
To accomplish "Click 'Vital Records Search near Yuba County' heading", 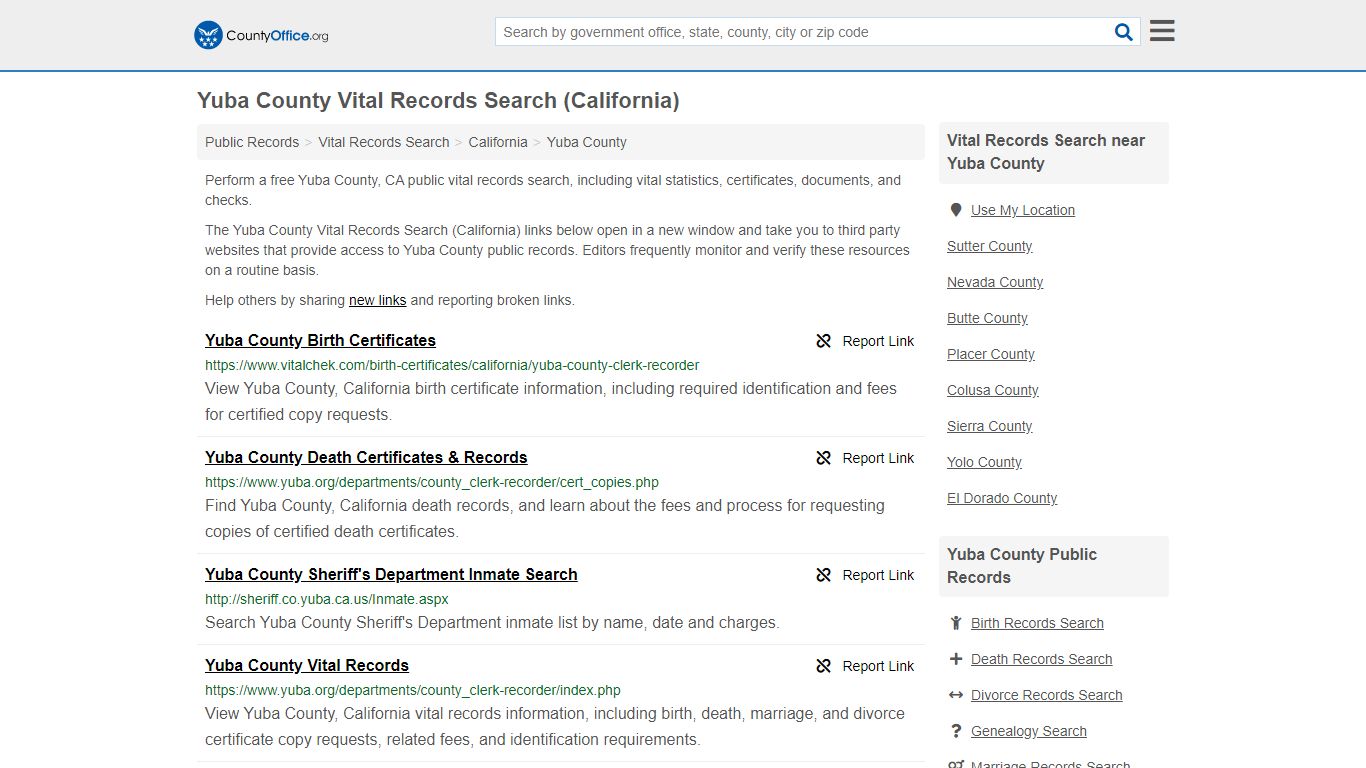I will [x=1046, y=152].
